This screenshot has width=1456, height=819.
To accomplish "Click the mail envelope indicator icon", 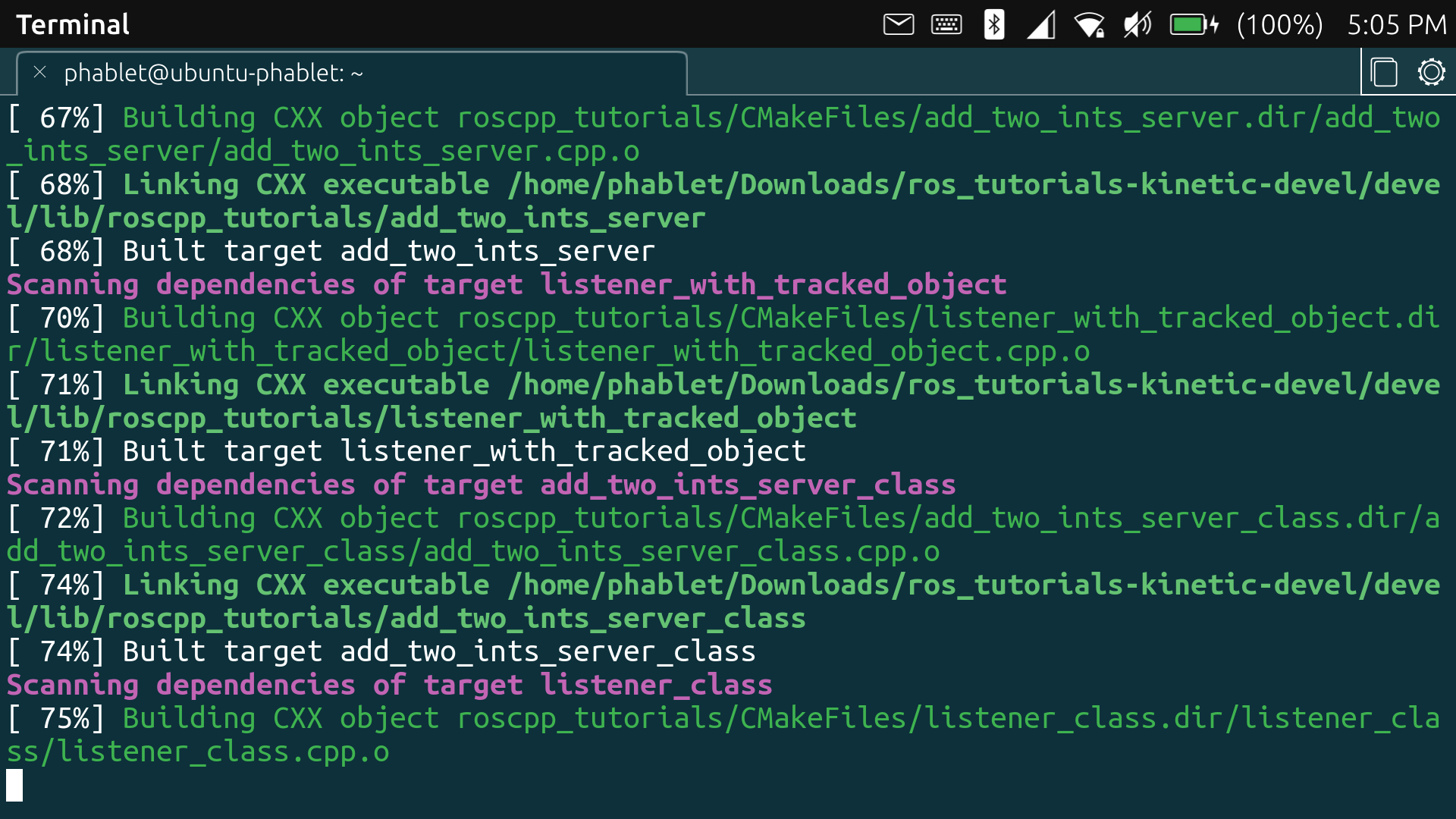I will coord(899,24).
